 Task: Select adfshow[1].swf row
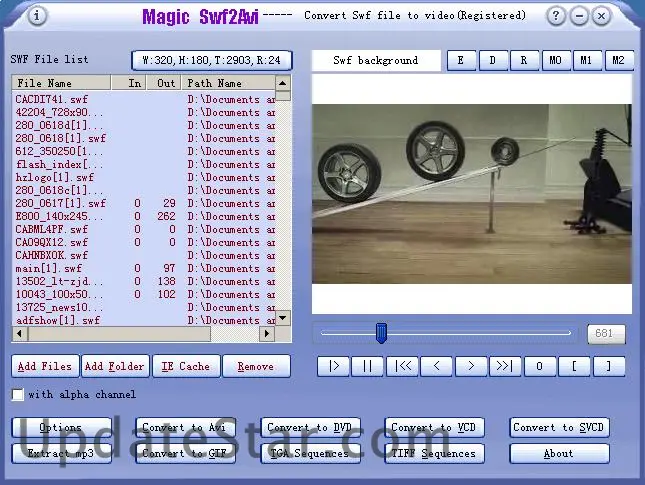[x=144, y=320]
